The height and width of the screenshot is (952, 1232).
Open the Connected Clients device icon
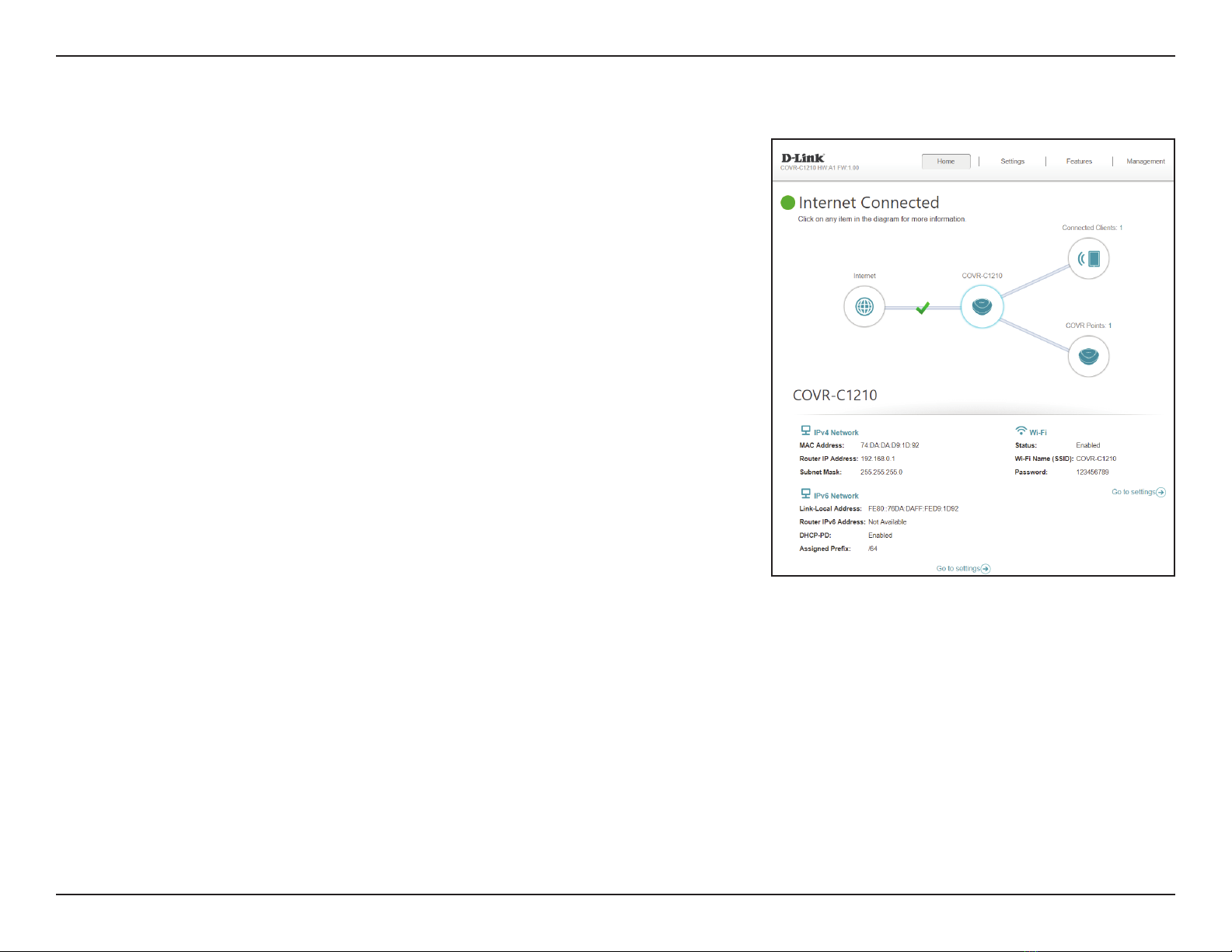click(x=1088, y=259)
